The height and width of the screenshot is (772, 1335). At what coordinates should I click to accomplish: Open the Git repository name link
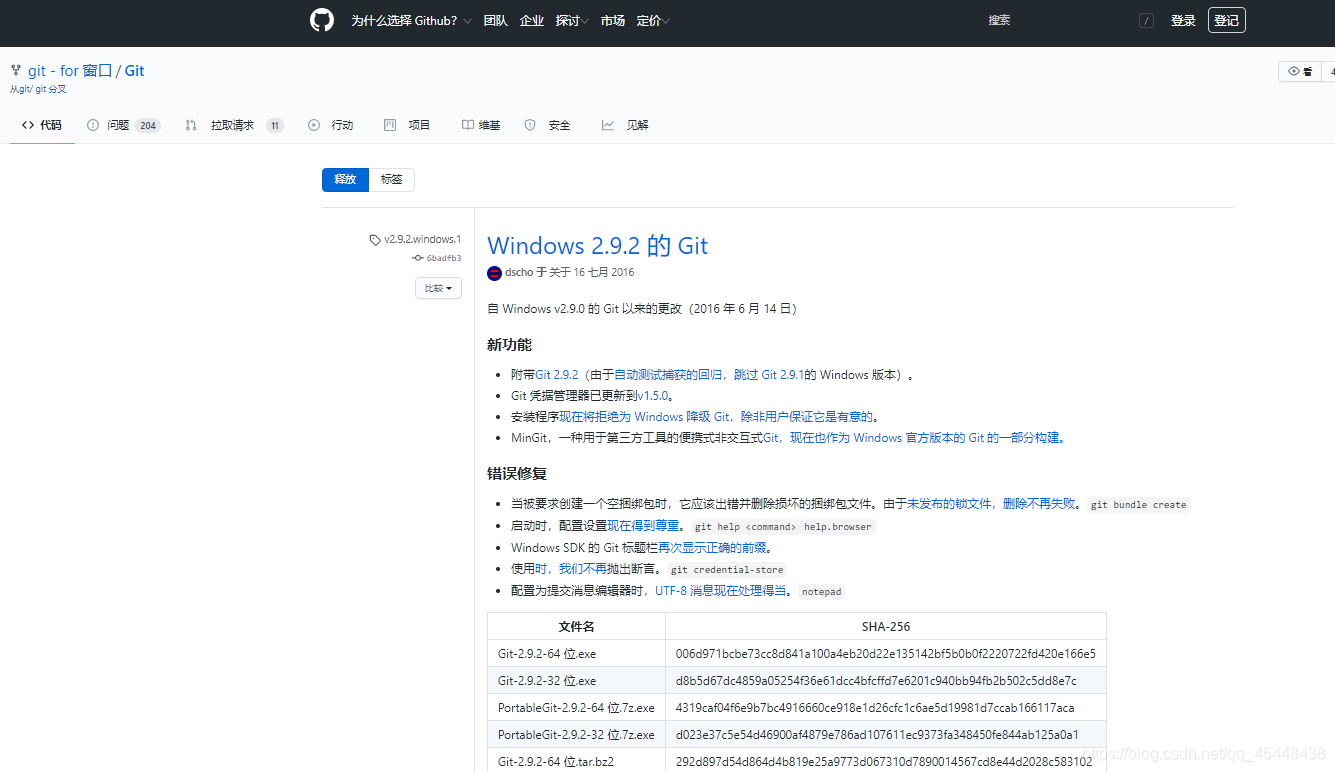(135, 71)
